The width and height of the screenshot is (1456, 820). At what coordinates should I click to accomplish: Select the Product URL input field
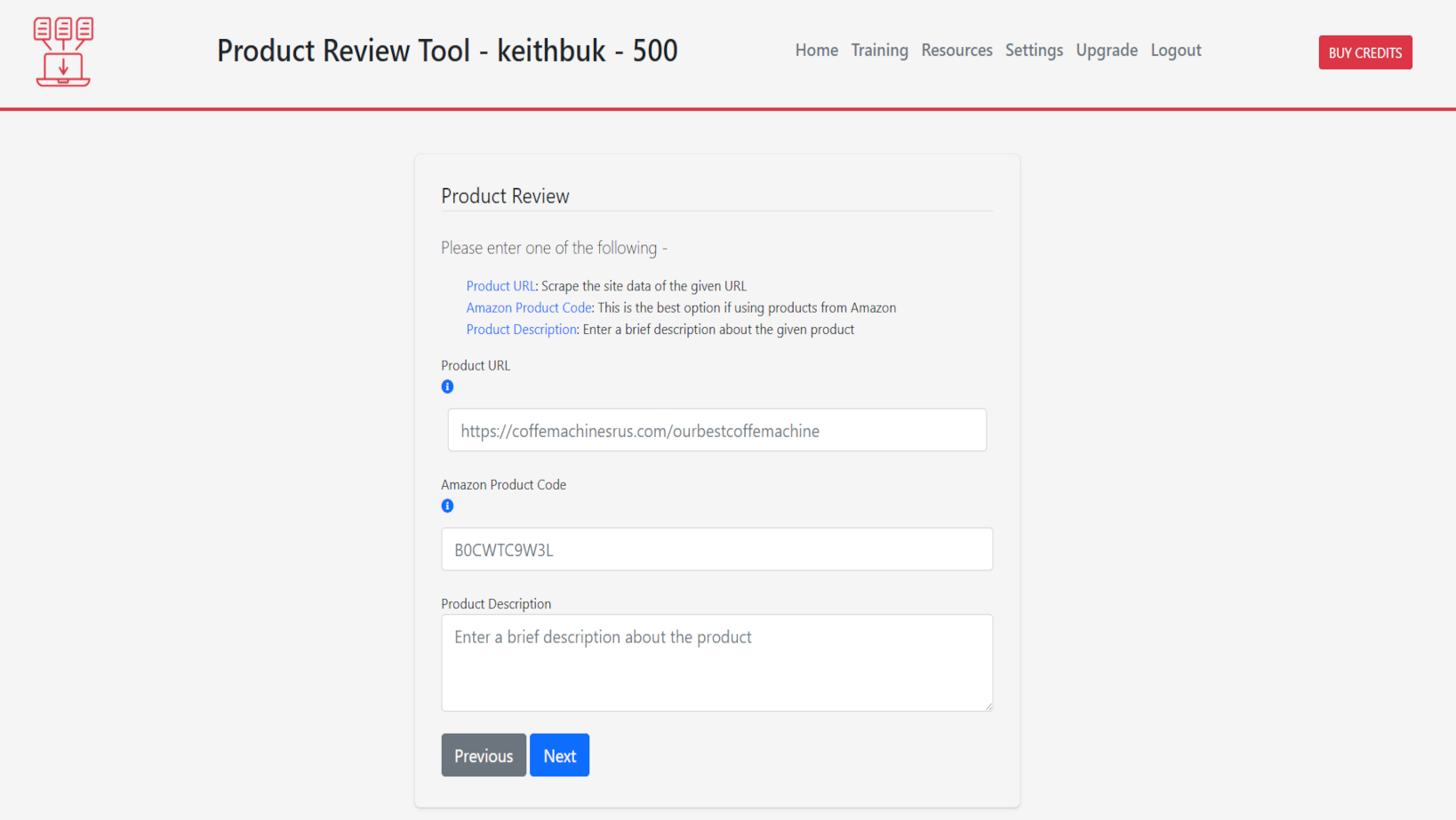(x=716, y=430)
